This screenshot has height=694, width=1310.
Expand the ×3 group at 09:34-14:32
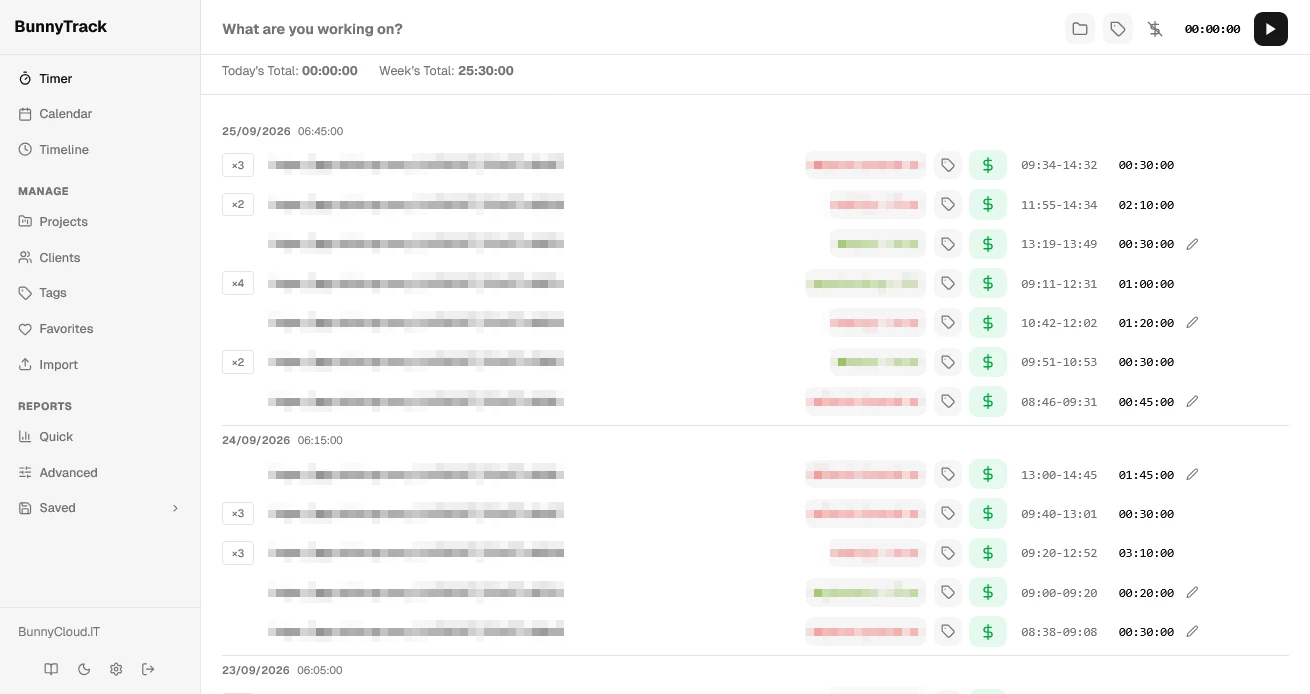(238, 165)
